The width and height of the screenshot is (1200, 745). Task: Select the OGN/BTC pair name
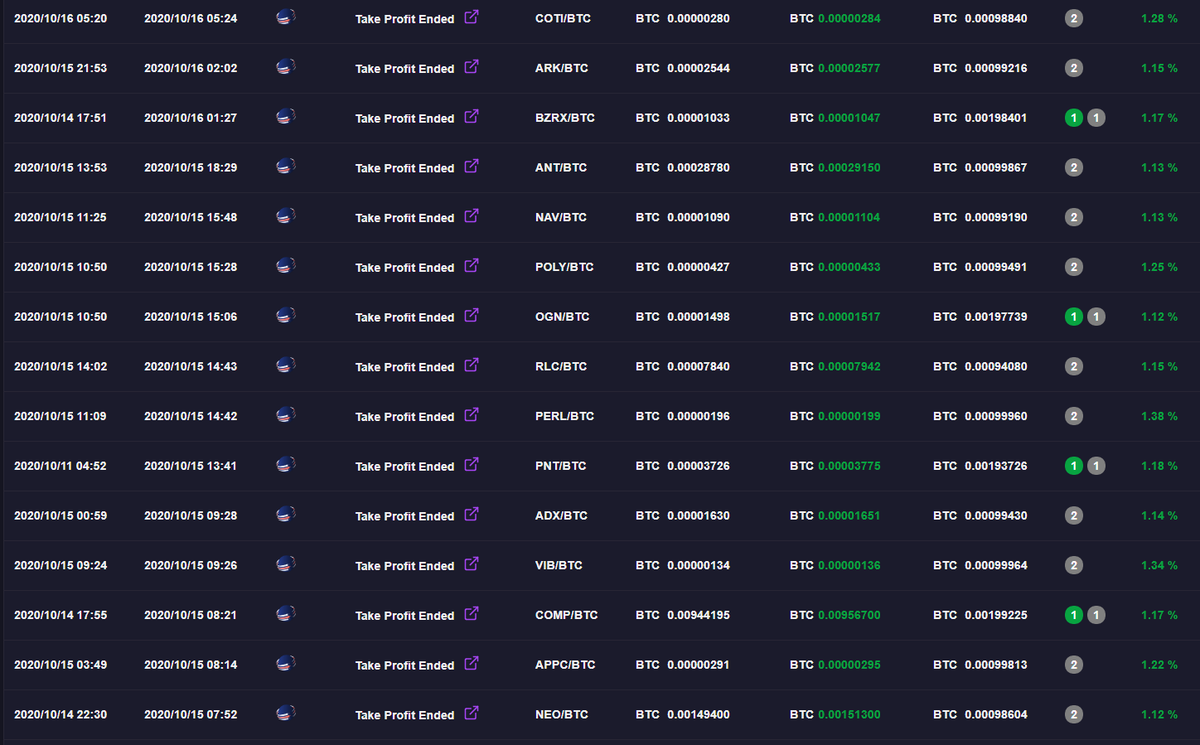point(562,317)
